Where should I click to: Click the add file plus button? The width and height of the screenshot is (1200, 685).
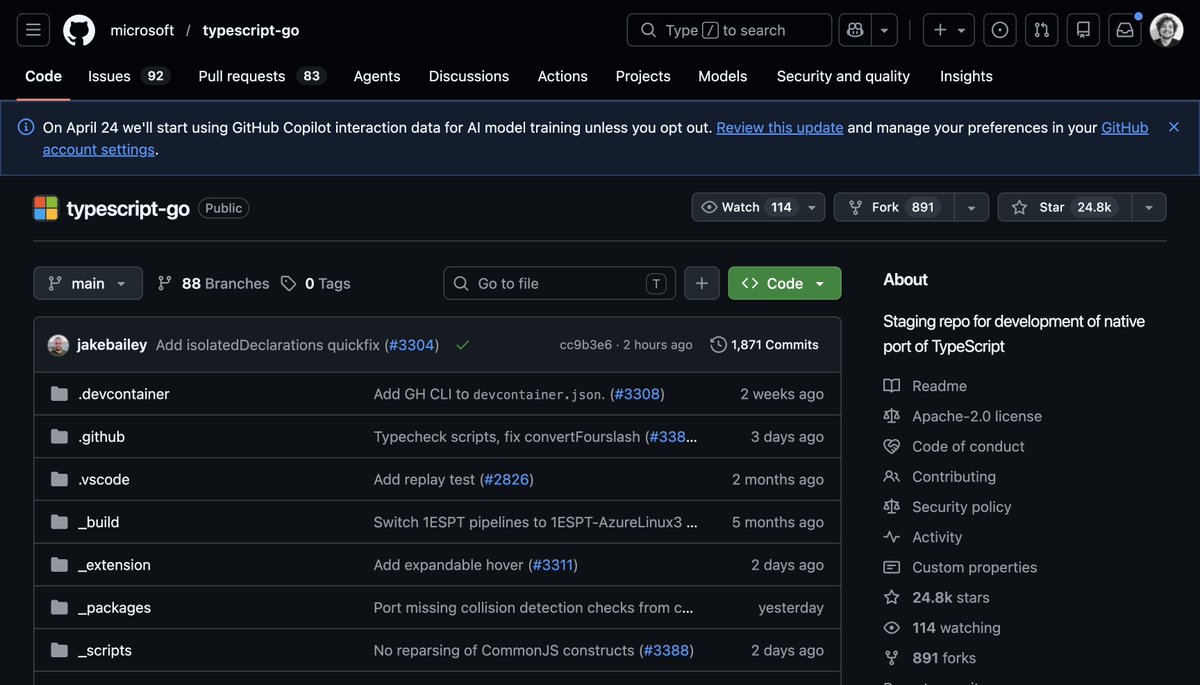point(702,283)
